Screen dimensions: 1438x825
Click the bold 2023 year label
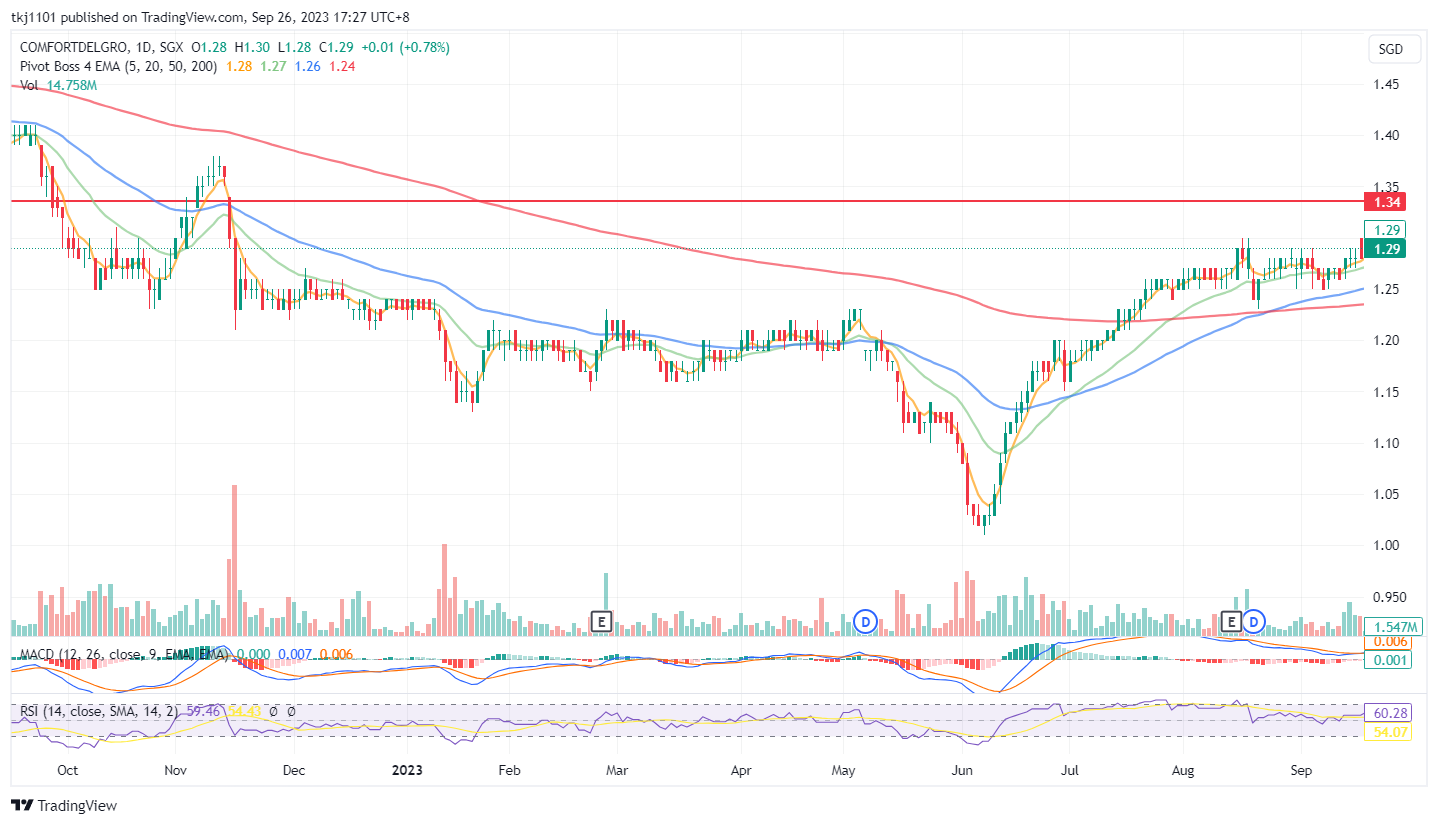pos(408,771)
